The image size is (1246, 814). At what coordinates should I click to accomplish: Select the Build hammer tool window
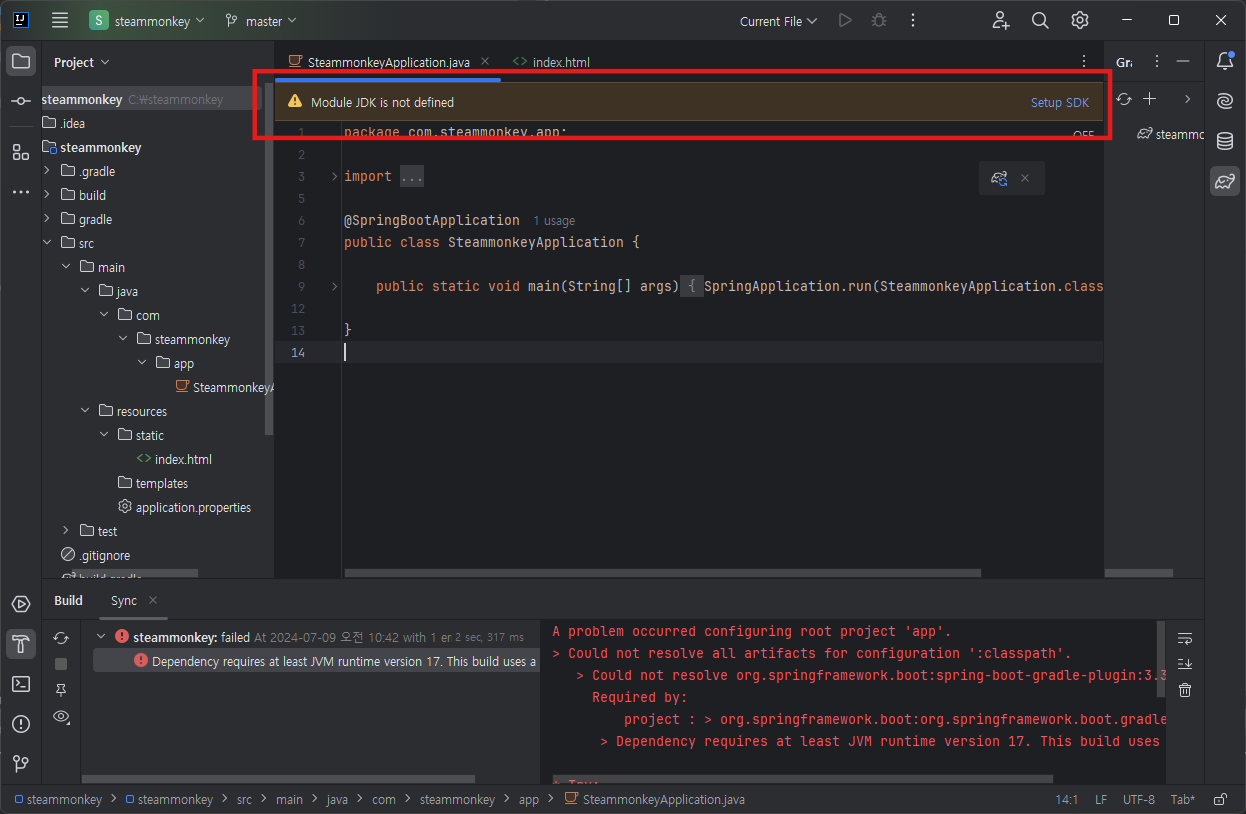[x=21, y=644]
